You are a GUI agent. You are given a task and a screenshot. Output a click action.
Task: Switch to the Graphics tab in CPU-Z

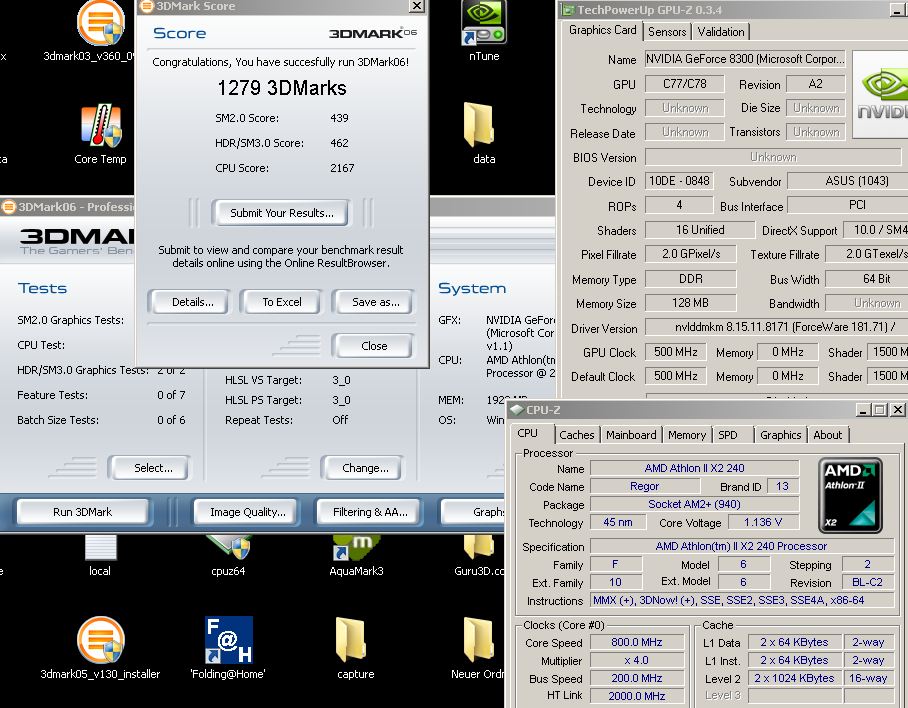pyautogui.click(x=781, y=435)
